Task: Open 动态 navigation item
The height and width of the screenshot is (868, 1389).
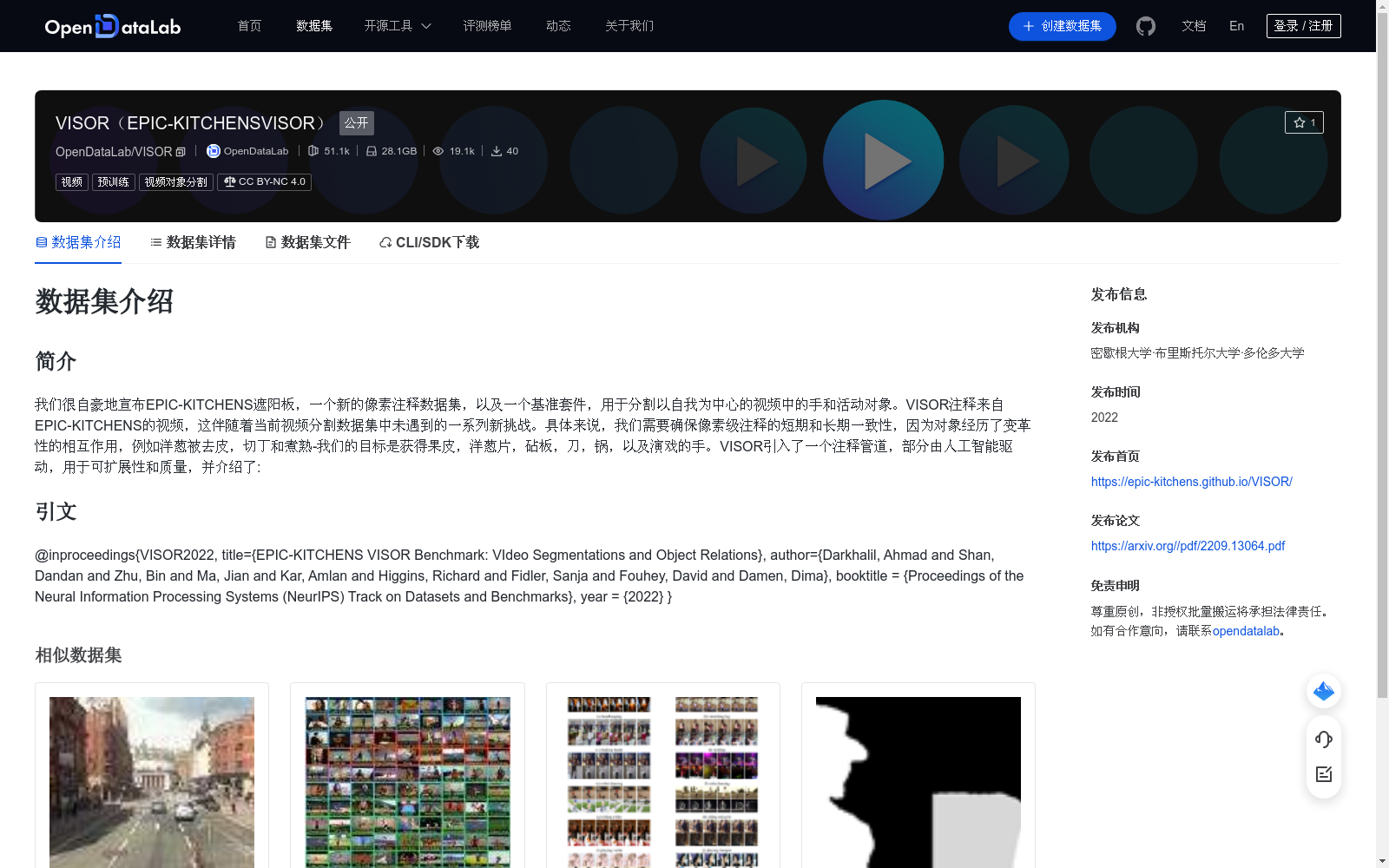Action: point(558,26)
